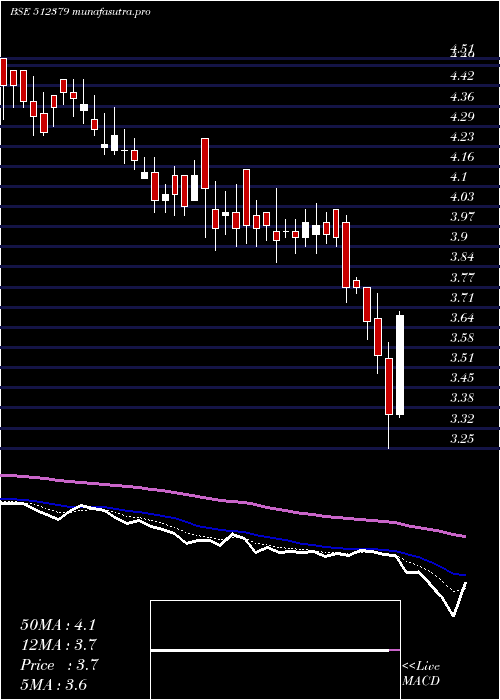Viewport: 500px width, 700px height.
Task: Click inside the MACD indicator box
Action: click(275, 650)
